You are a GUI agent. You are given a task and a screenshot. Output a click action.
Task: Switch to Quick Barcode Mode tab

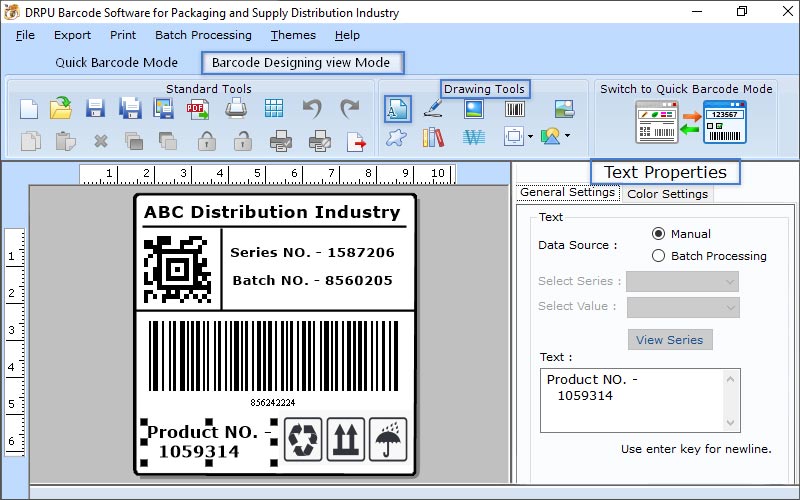coord(116,62)
